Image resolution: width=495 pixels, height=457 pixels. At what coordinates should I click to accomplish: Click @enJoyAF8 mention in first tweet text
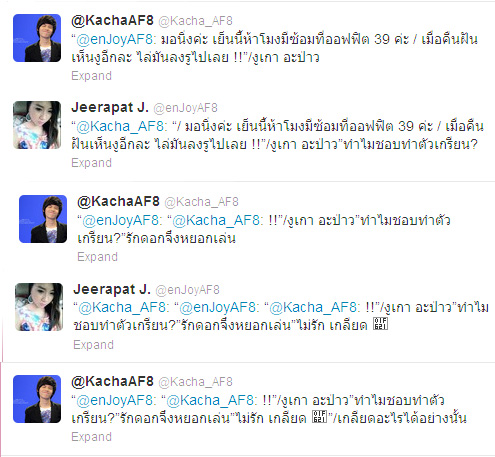[x=114, y=39]
